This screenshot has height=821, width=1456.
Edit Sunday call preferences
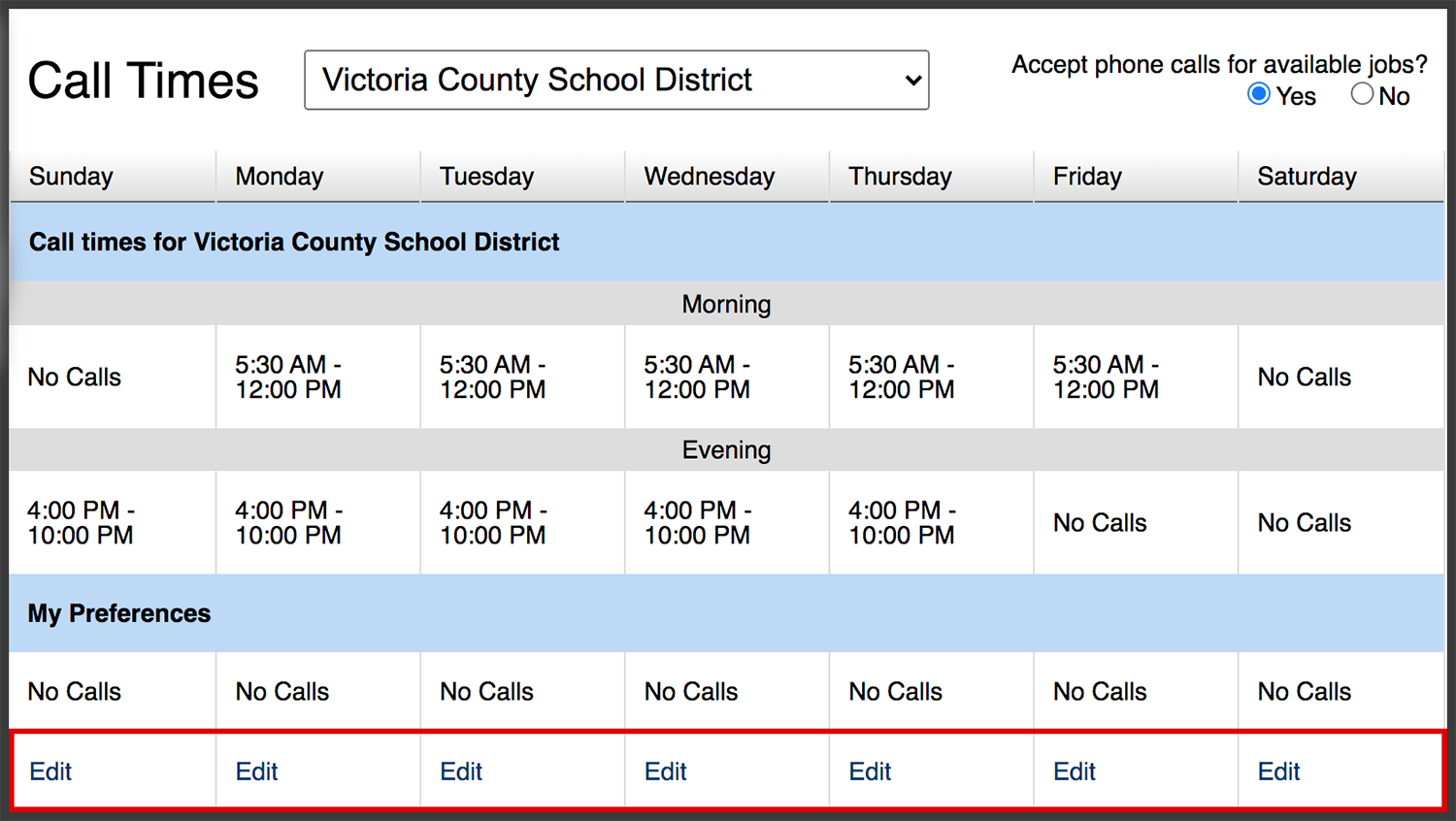50,772
